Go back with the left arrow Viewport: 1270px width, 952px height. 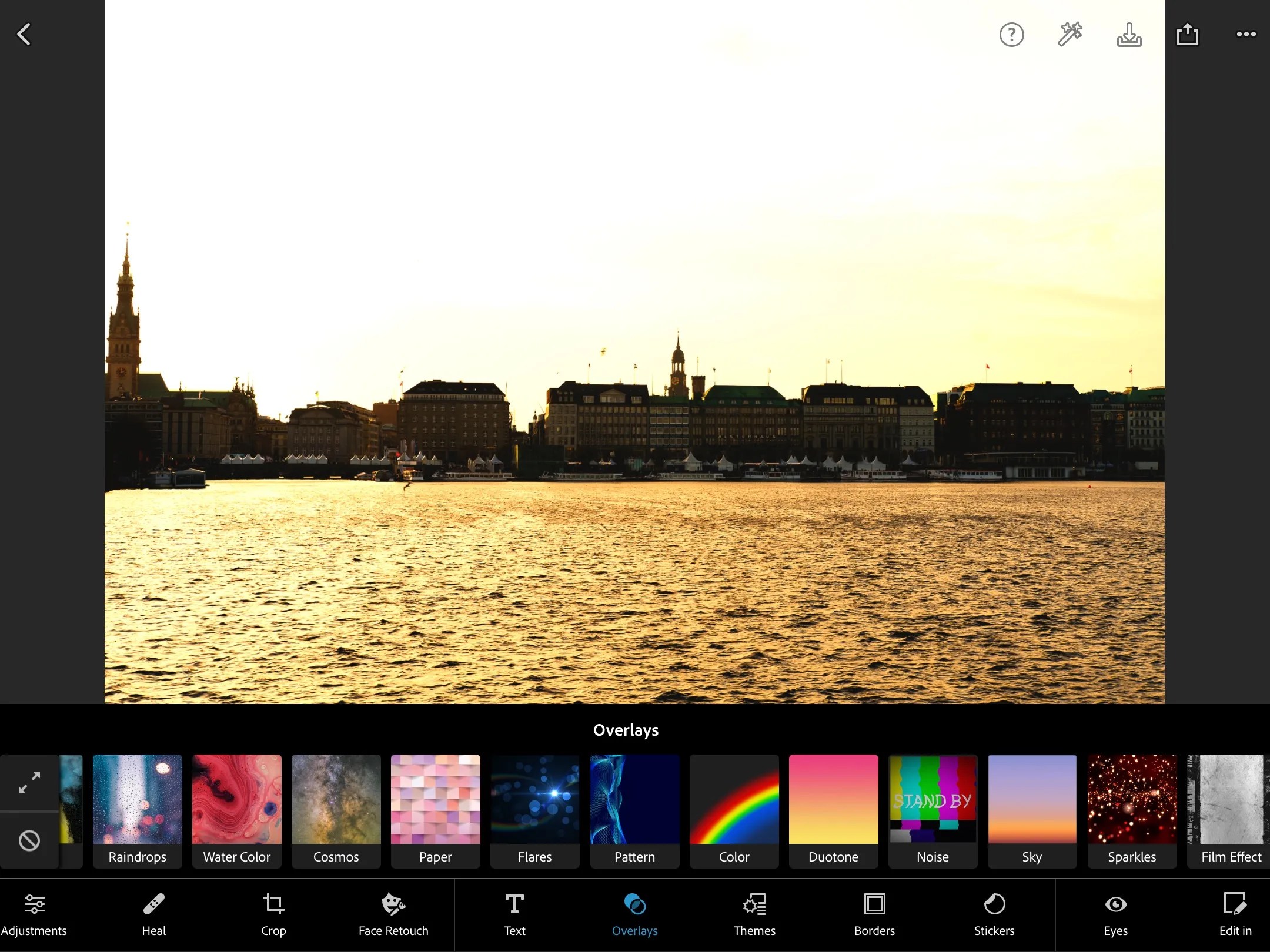(x=24, y=34)
